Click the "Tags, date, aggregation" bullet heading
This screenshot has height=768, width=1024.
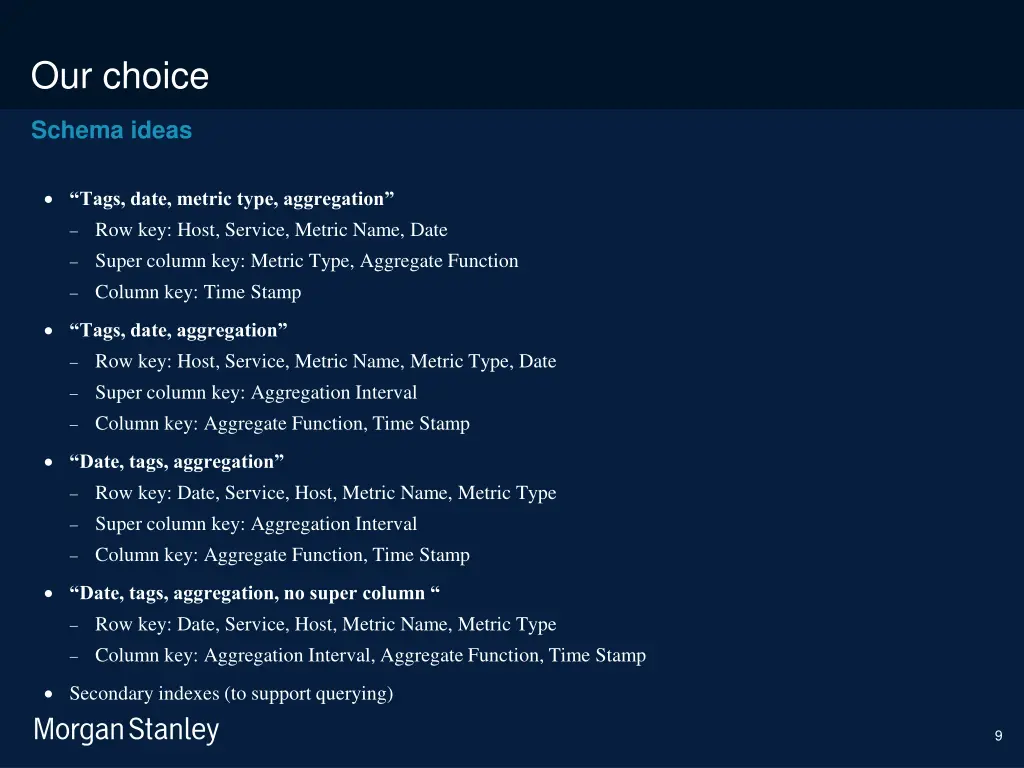pyautogui.click(x=178, y=330)
